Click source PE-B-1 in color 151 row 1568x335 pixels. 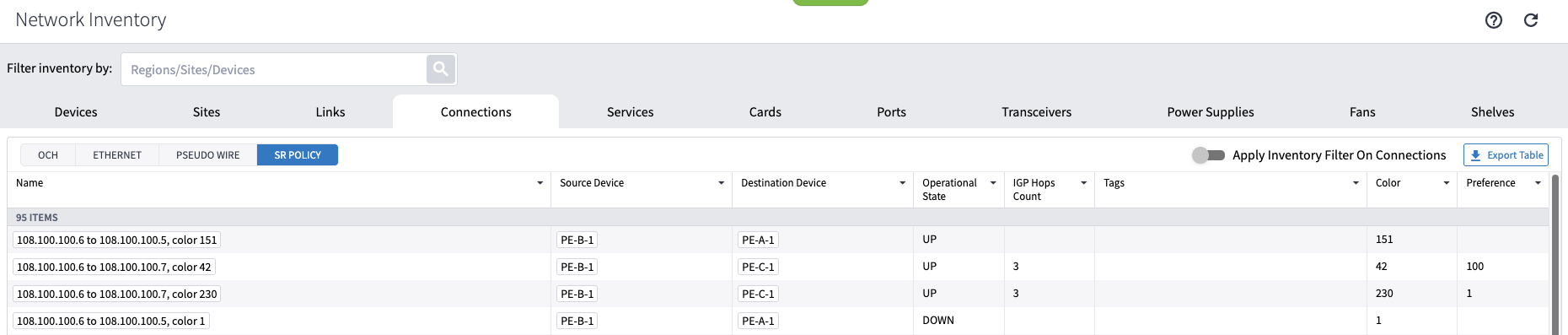(x=577, y=240)
